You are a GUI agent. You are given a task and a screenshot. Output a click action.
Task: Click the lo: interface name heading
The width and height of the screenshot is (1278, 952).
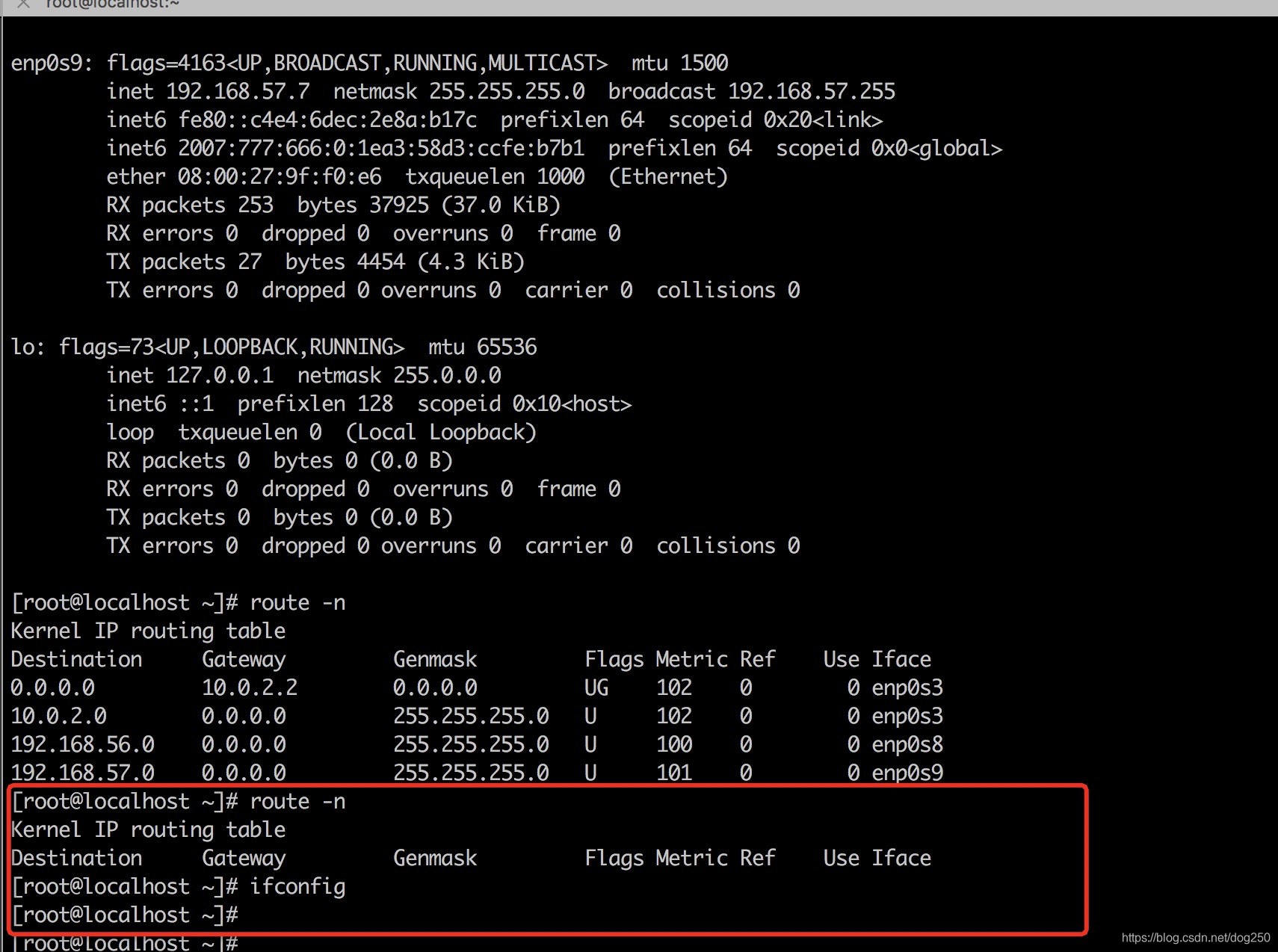coord(28,347)
